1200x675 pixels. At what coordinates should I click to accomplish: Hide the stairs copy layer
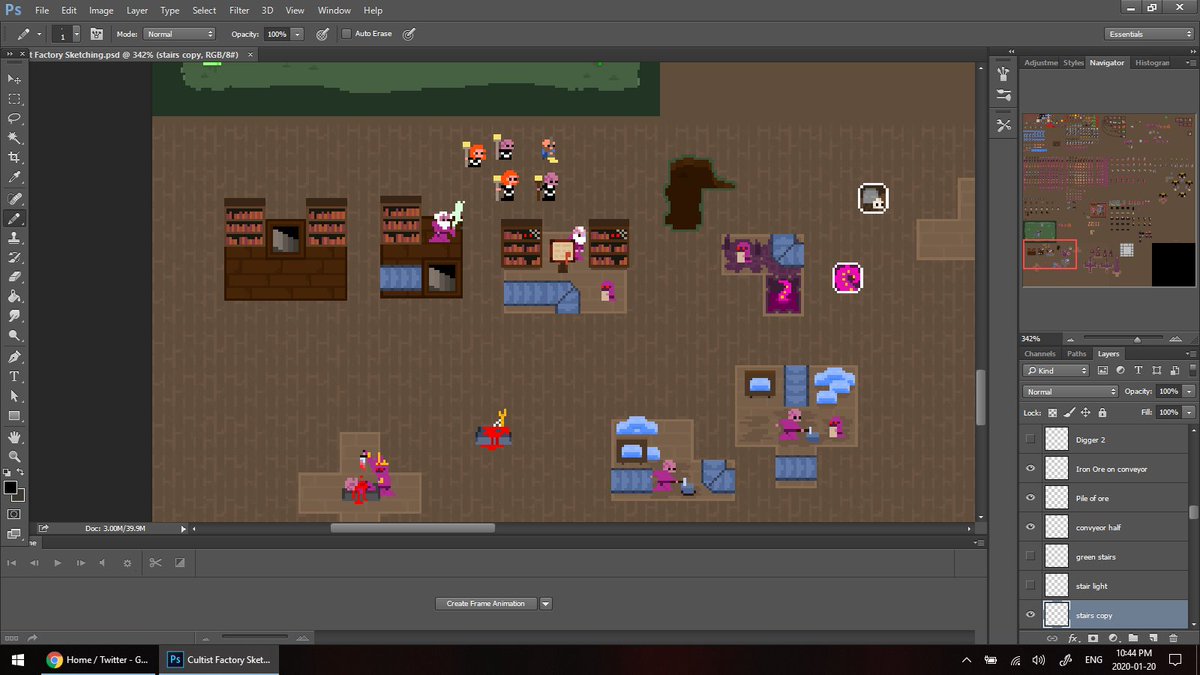tap(1031, 614)
